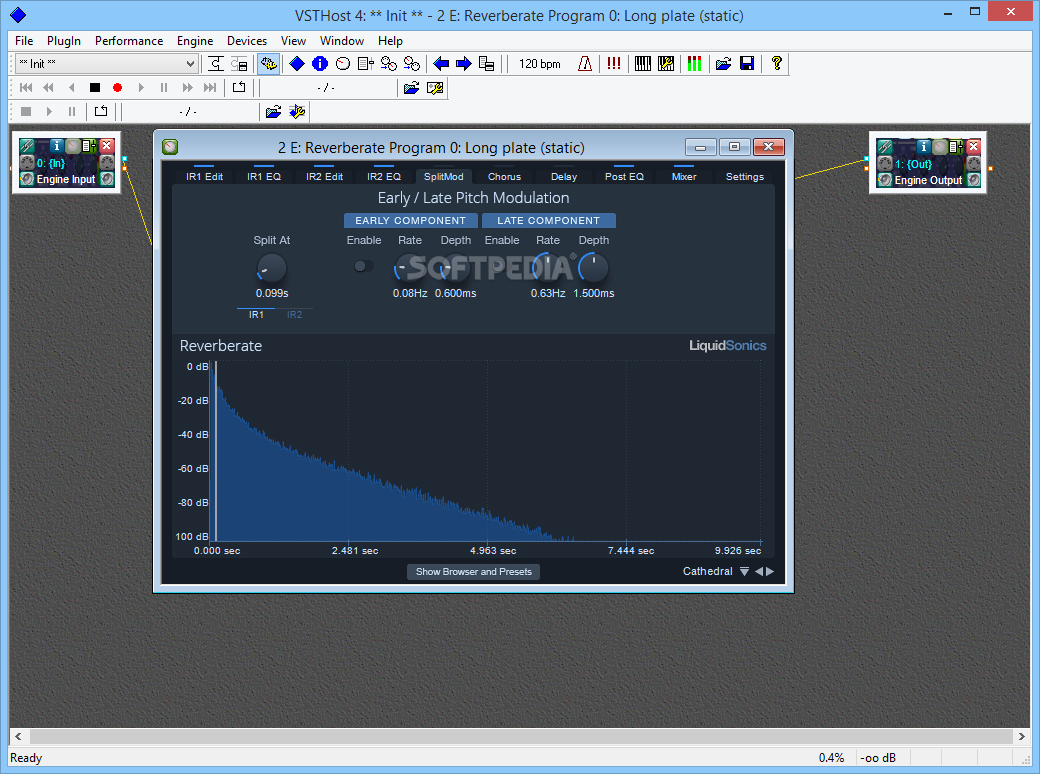Screen dimensions: 1040x774
Task: Click the clock-face icon after the Info icon
Action: point(343,64)
